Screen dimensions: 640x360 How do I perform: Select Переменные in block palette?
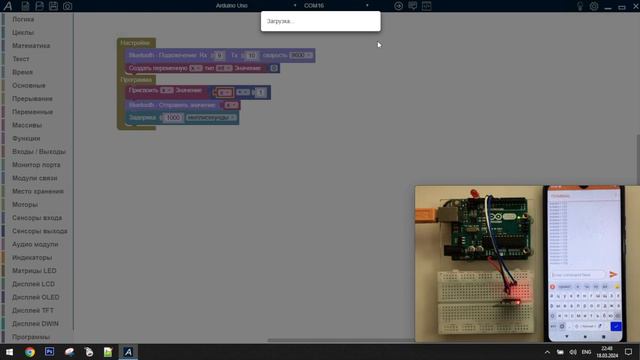[x=32, y=112]
